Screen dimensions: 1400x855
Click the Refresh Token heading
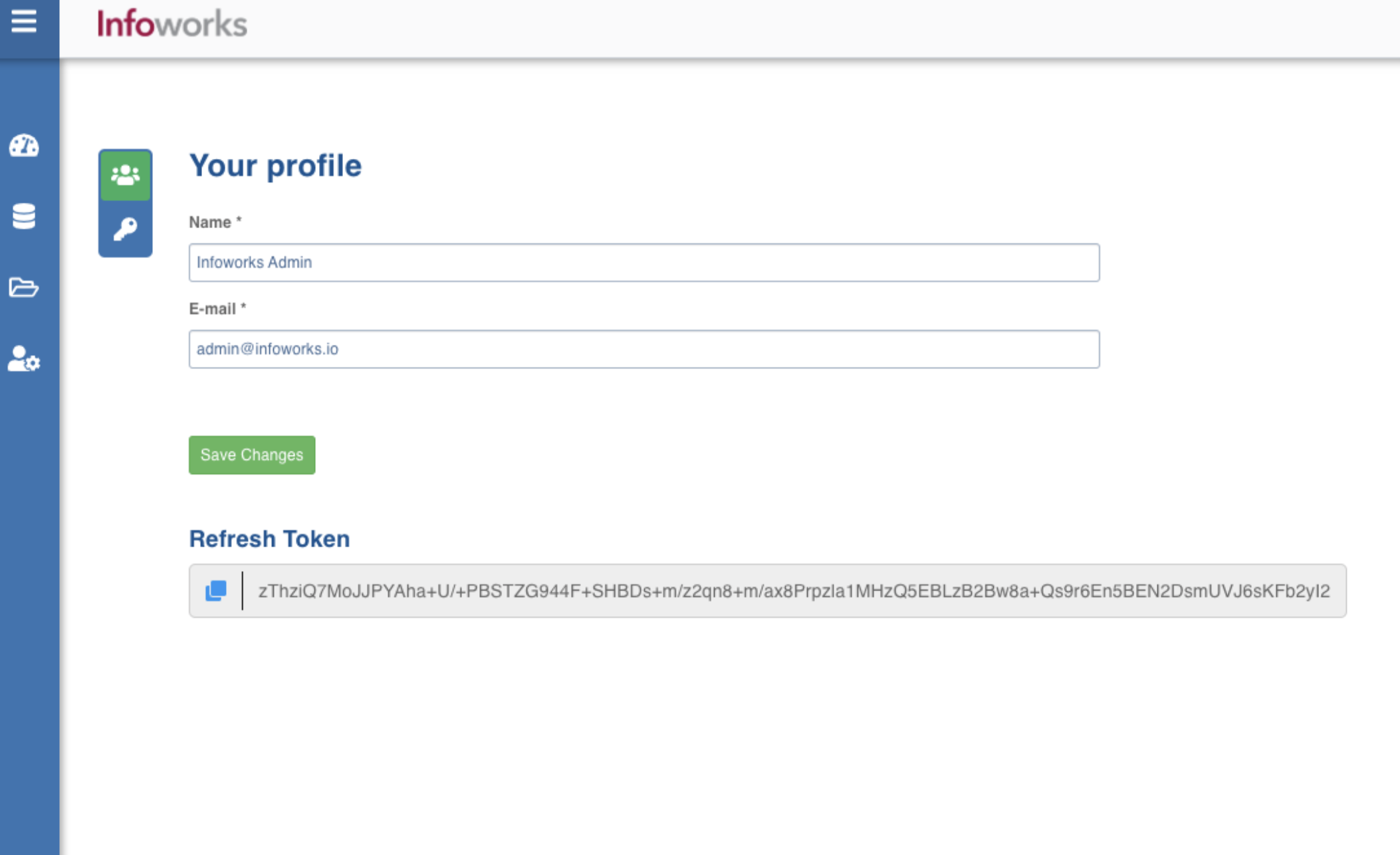[269, 539]
